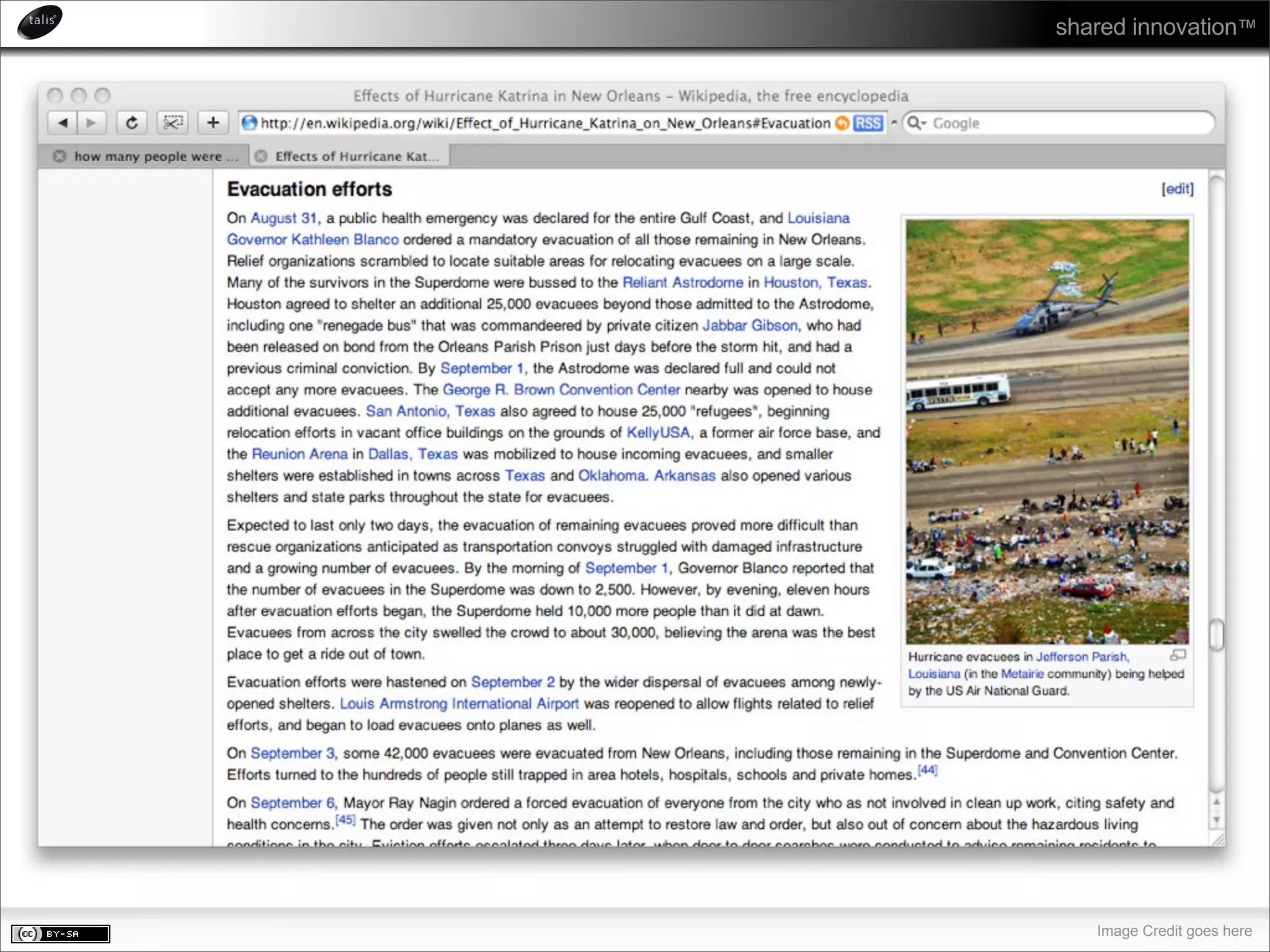Open the Houston, Texas link

815,283
